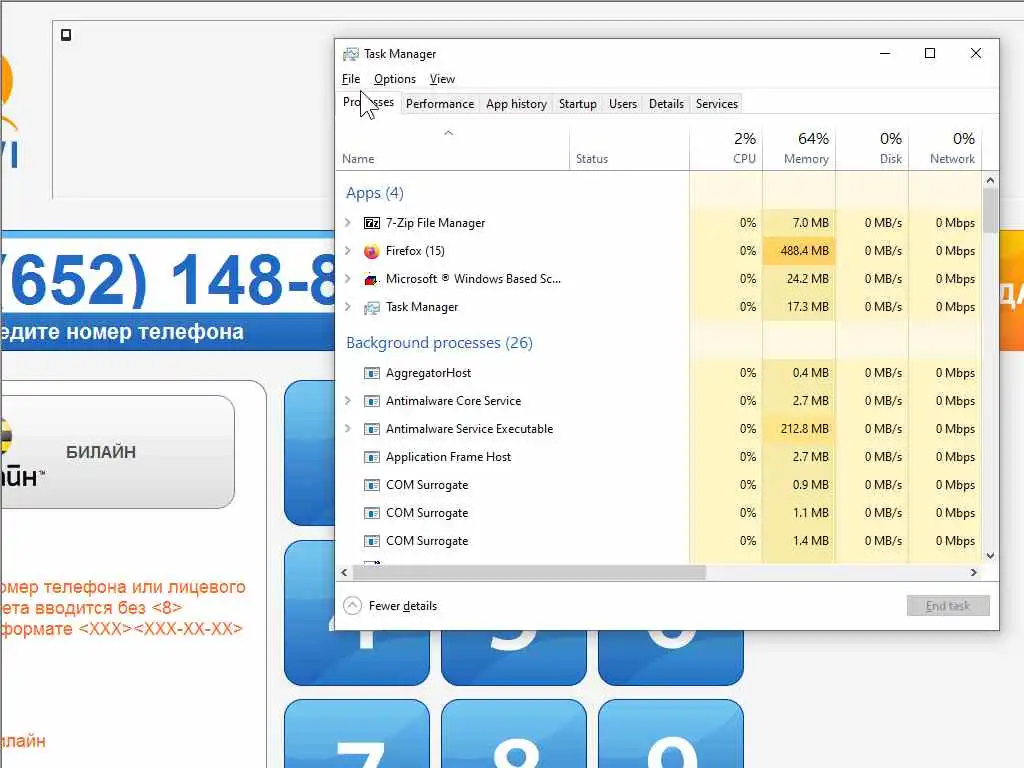Click the Microsoft Windows Based Script icon

pyautogui.click(x=372, y=280)
